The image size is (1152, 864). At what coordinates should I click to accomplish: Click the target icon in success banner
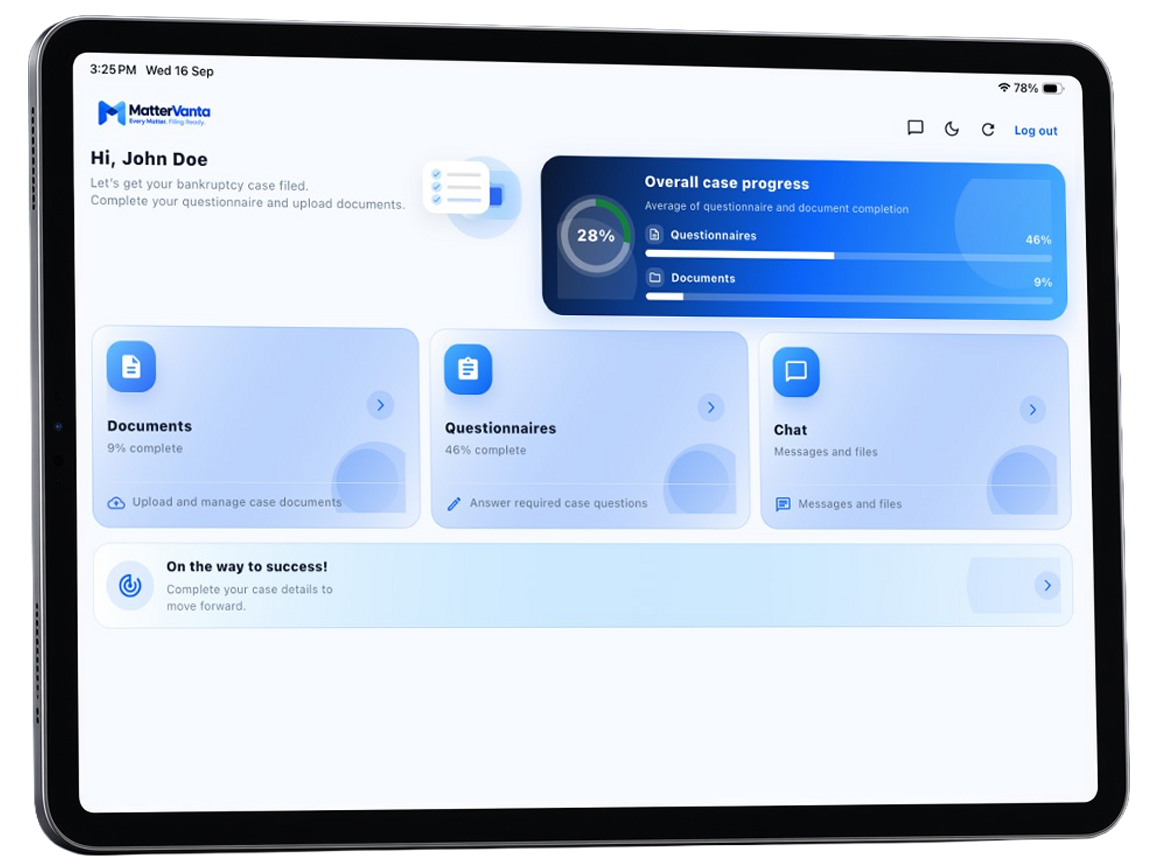point(130,586)
